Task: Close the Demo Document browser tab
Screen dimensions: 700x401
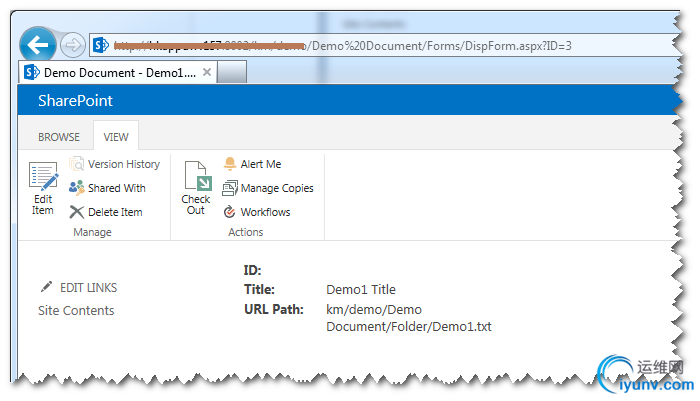Action: pos(207,72)
